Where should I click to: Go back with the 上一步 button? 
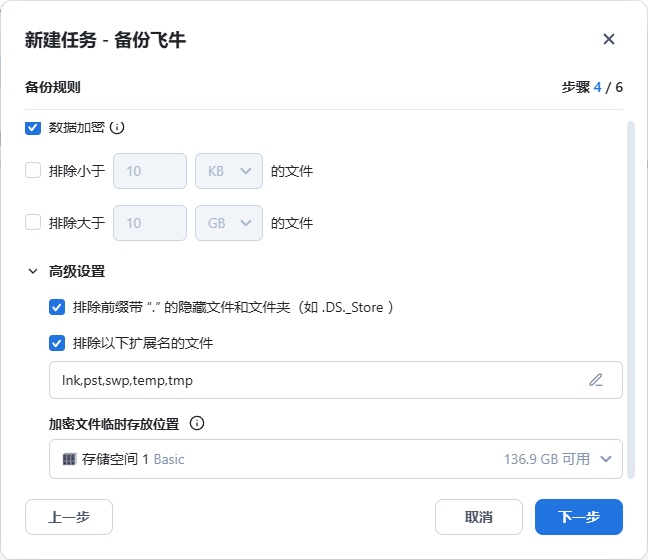pos(69,517)
